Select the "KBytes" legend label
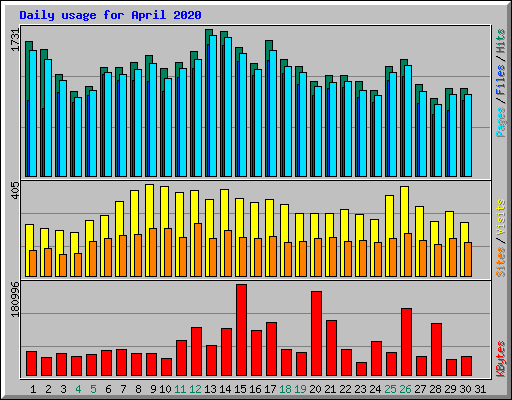This screenshot has width=512, height=400. pos(501,359)
